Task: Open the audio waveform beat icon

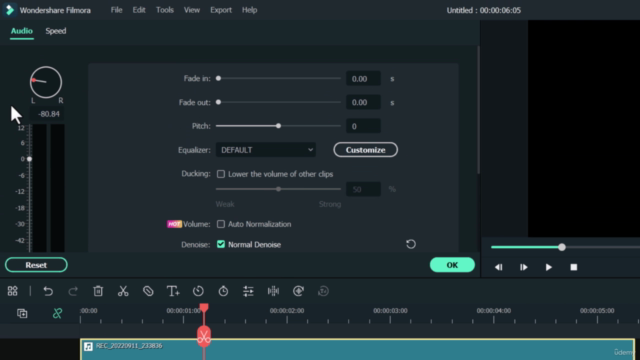Action: 273,291
